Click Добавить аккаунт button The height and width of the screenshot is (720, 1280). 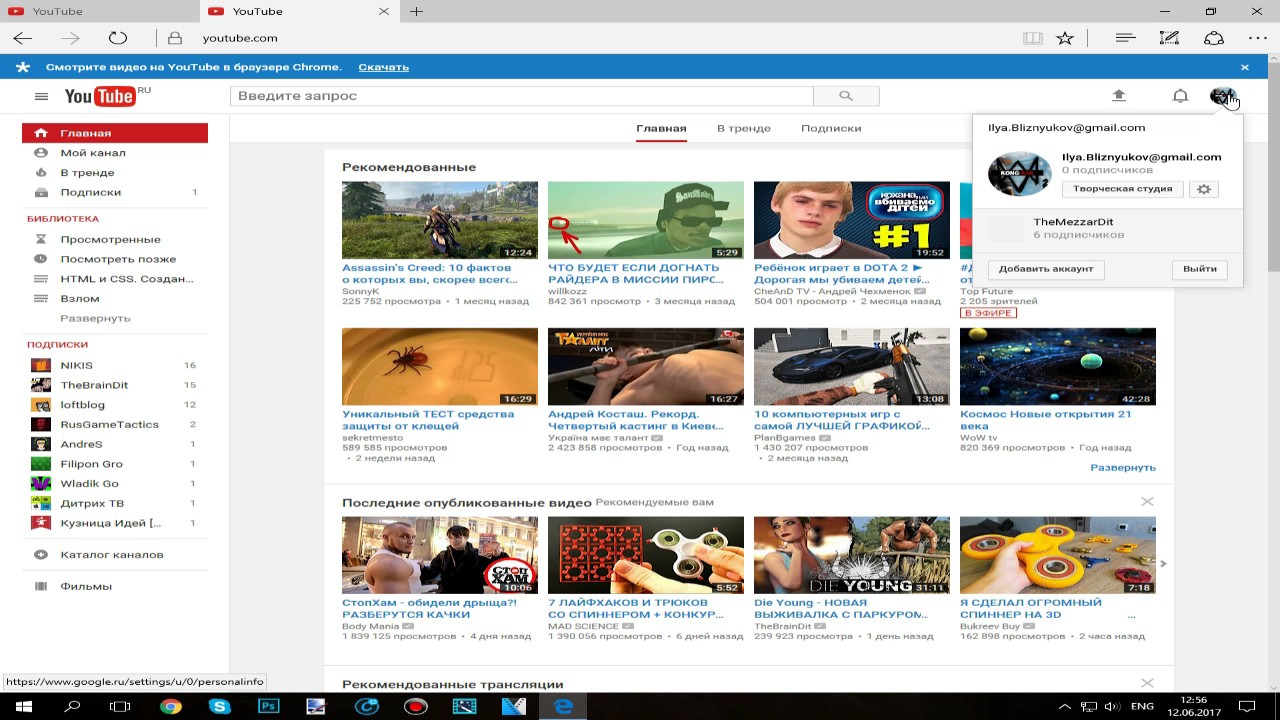coord(1046,269)
